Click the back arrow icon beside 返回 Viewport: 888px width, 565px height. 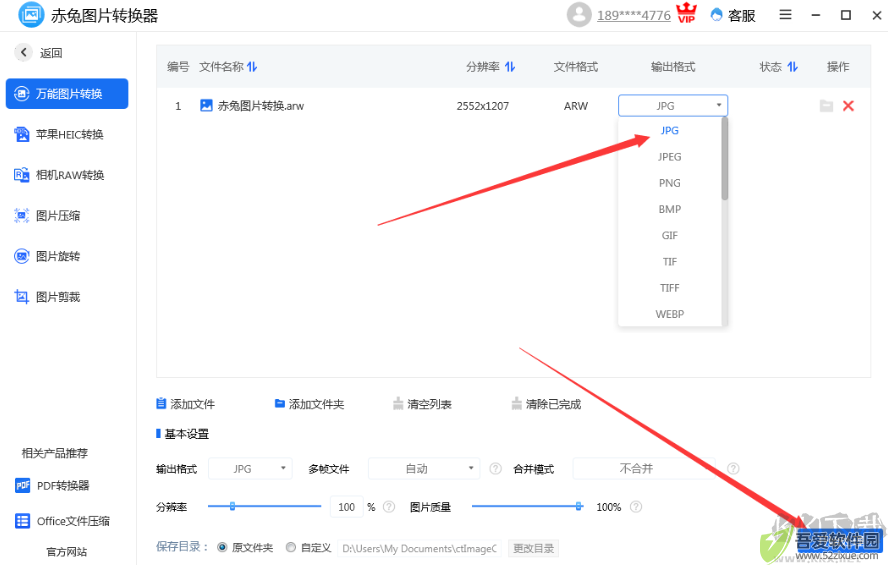(23, 52)
